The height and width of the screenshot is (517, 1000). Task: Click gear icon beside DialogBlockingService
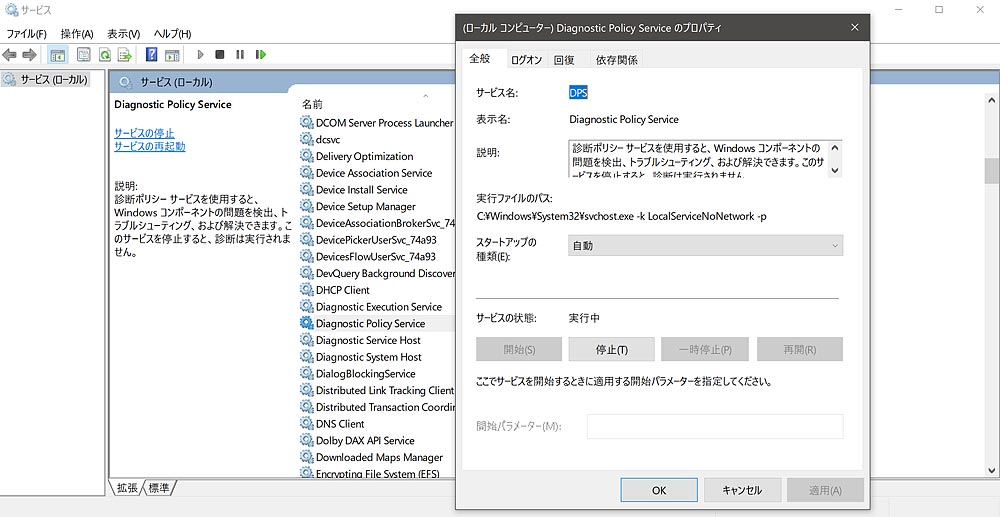[307, 374]
